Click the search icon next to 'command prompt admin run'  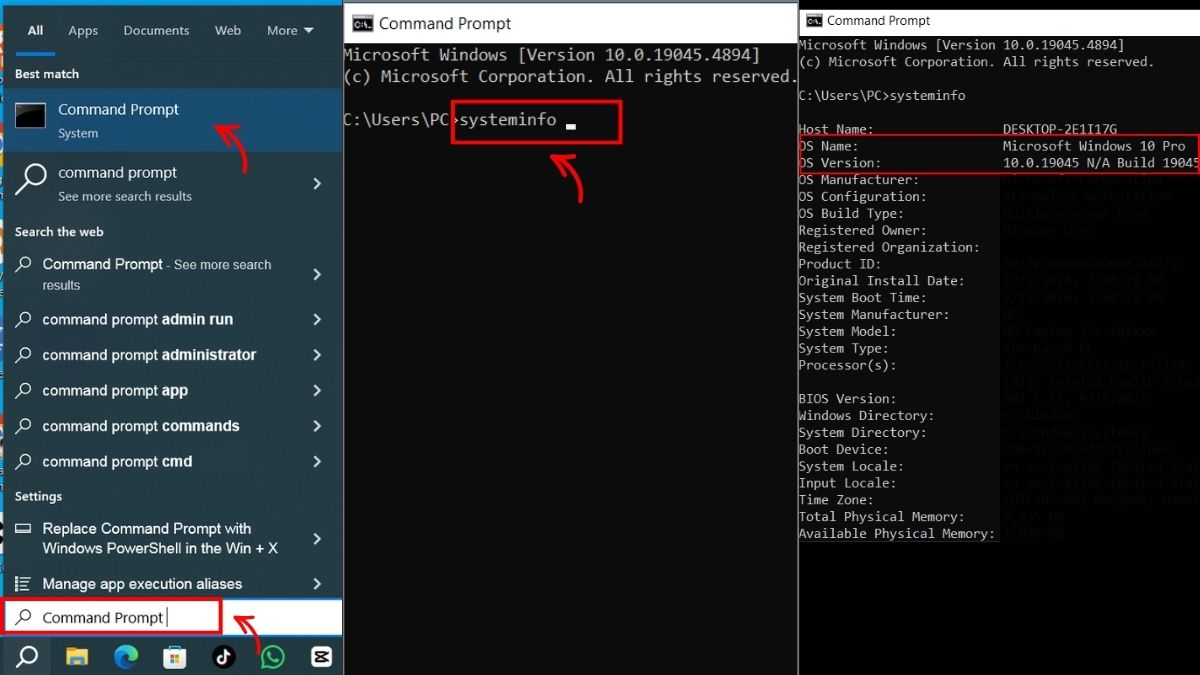tap(24, 320)
